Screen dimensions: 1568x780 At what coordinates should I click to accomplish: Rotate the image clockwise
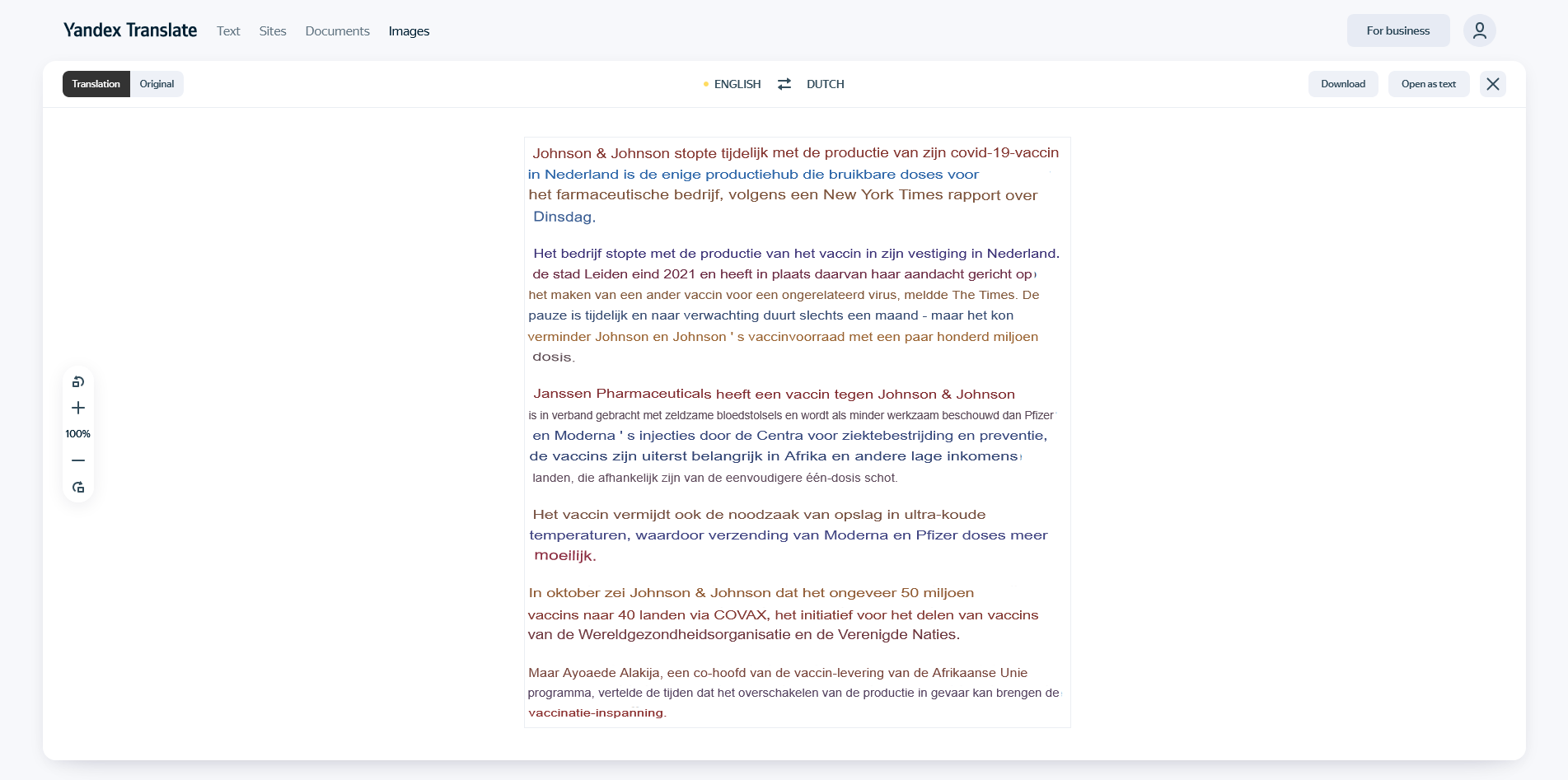78,488
